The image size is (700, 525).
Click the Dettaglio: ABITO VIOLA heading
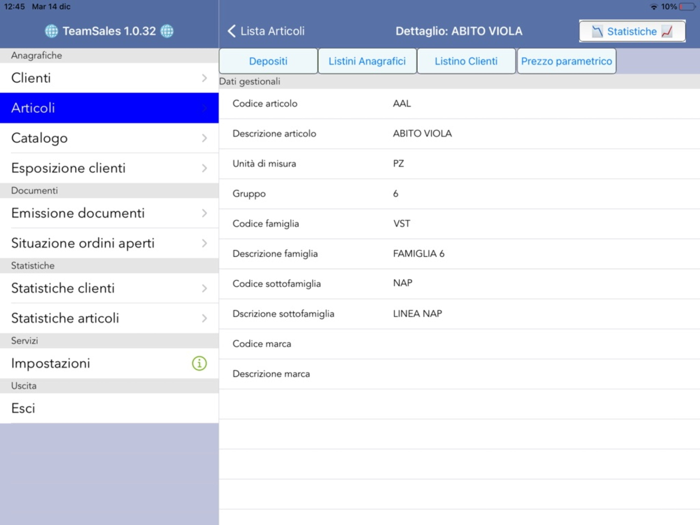(459, 31)
